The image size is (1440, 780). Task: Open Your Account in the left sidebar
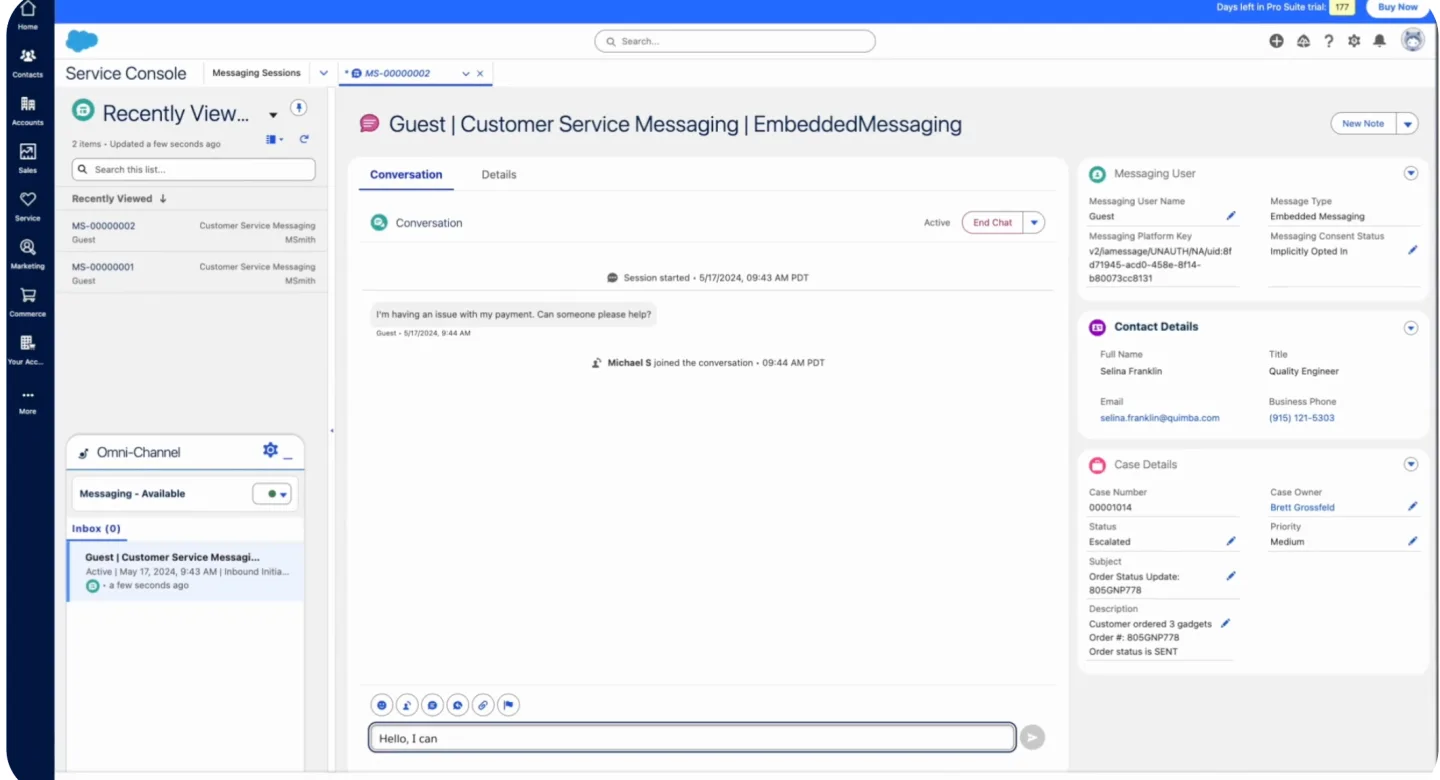coord(28,350)
